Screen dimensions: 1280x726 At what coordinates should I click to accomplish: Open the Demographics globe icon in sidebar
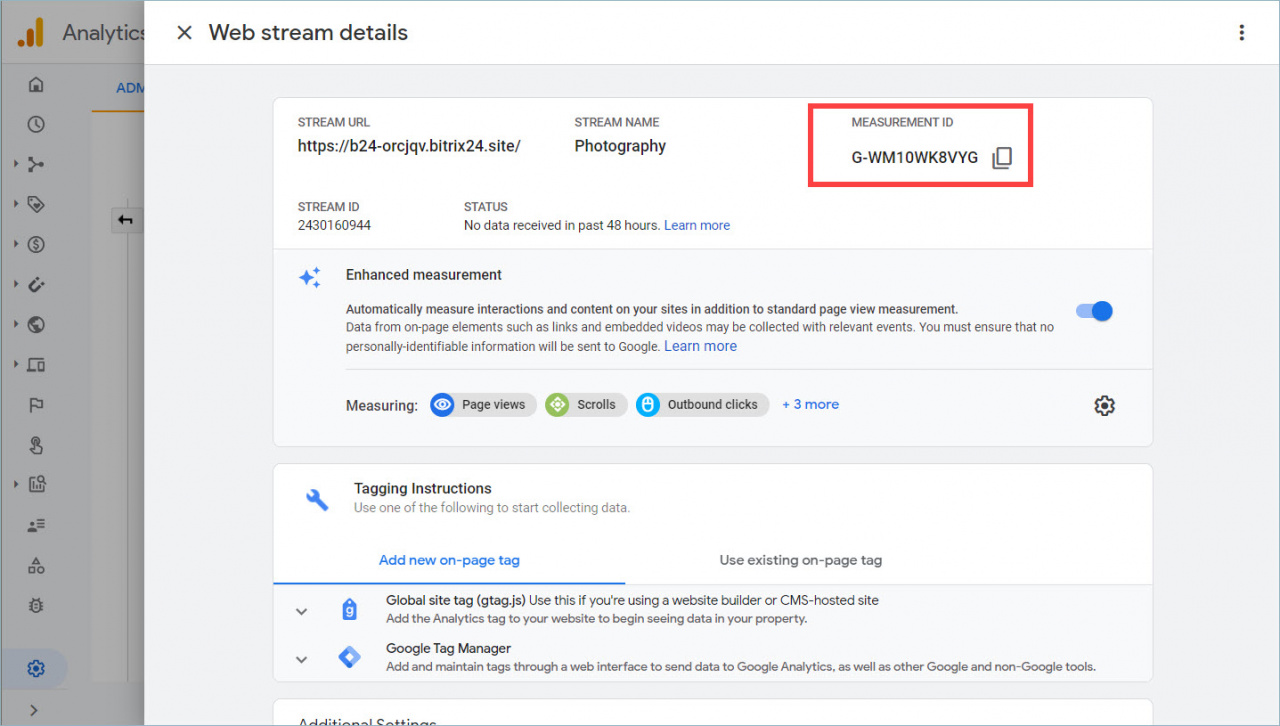36,325
